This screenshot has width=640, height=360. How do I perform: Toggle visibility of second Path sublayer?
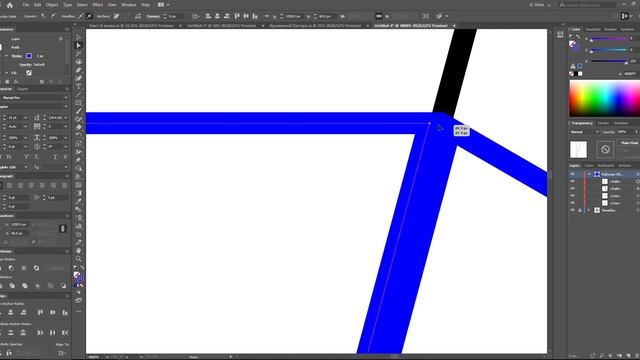pyautogui.click(x=572, y=189)
